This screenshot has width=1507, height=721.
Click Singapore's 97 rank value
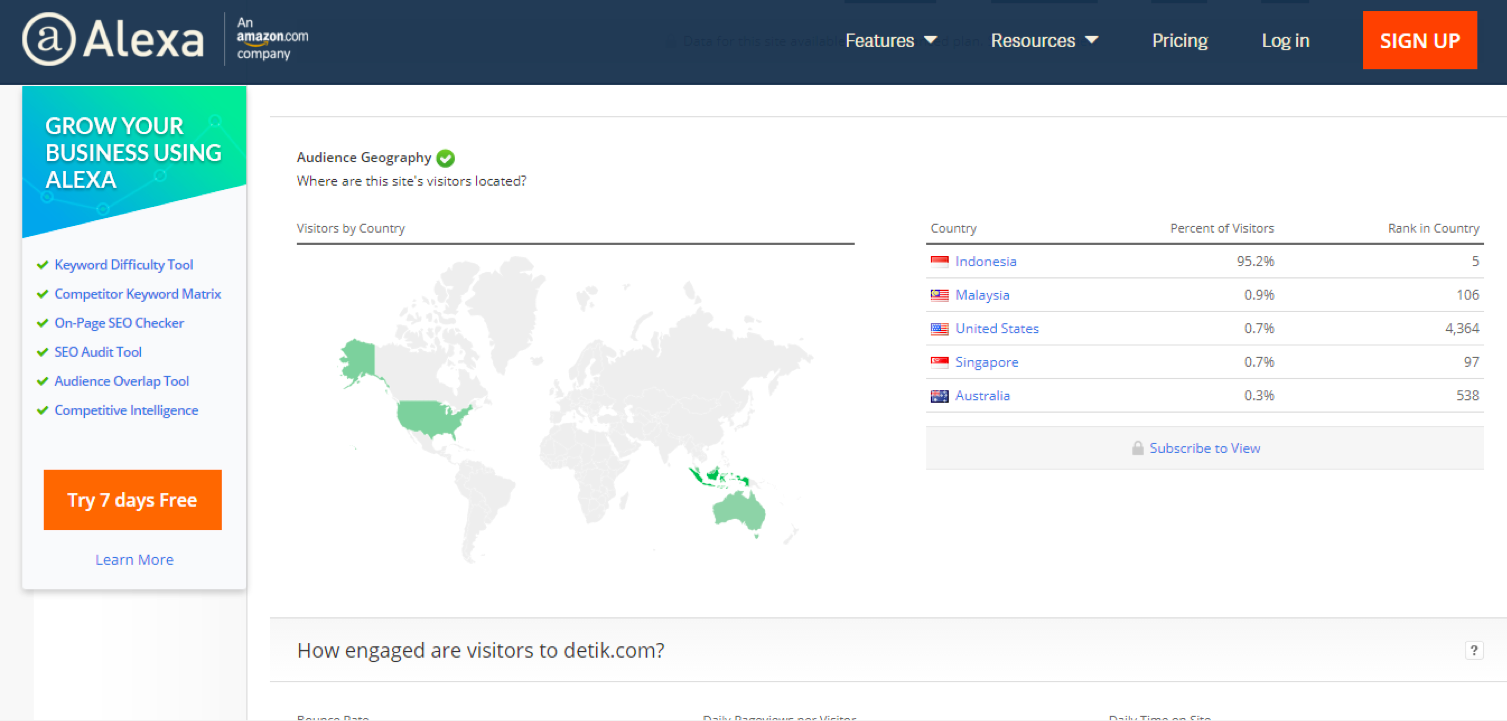point(1471,362)
